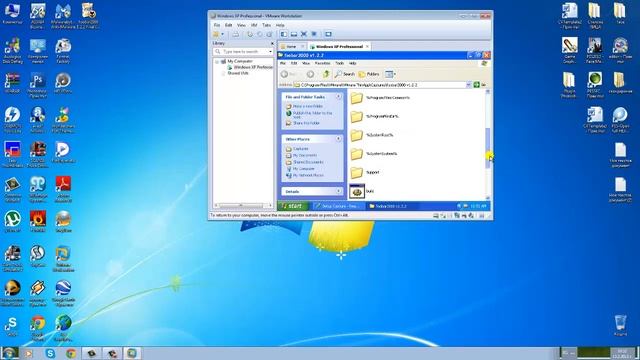
Task: Expand the address bar dropdown in XP Explorer
Action: pyautogui.click(x=469, y=84)
